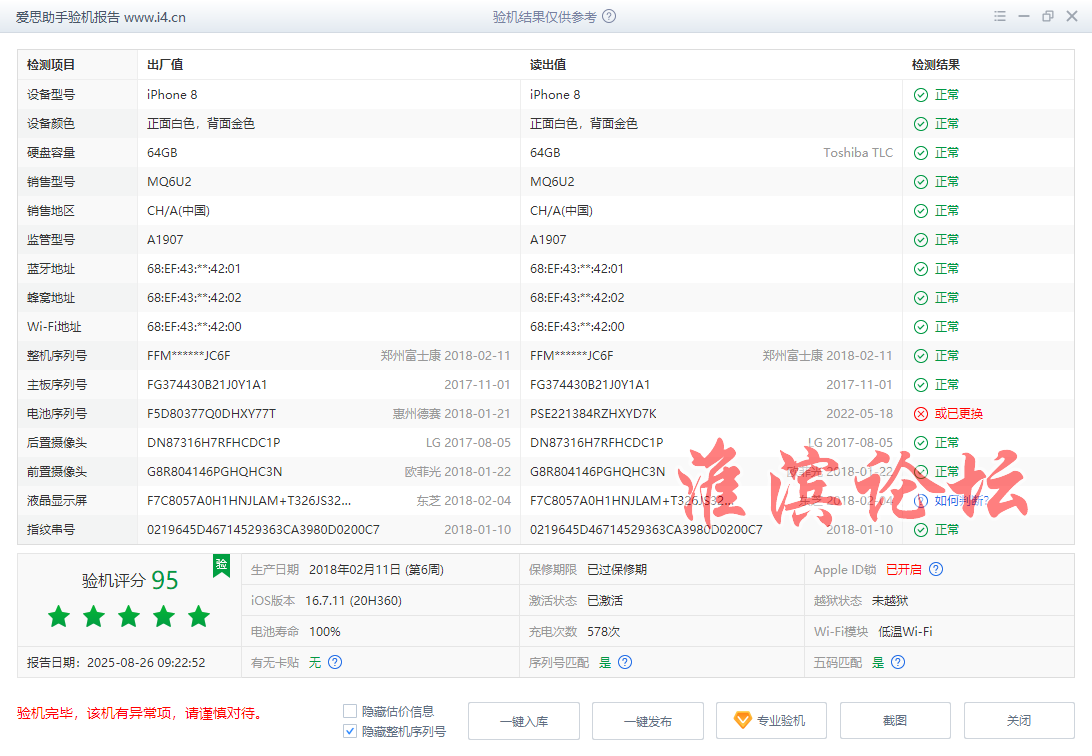Select the 读出值 column header

coord(548,65)
